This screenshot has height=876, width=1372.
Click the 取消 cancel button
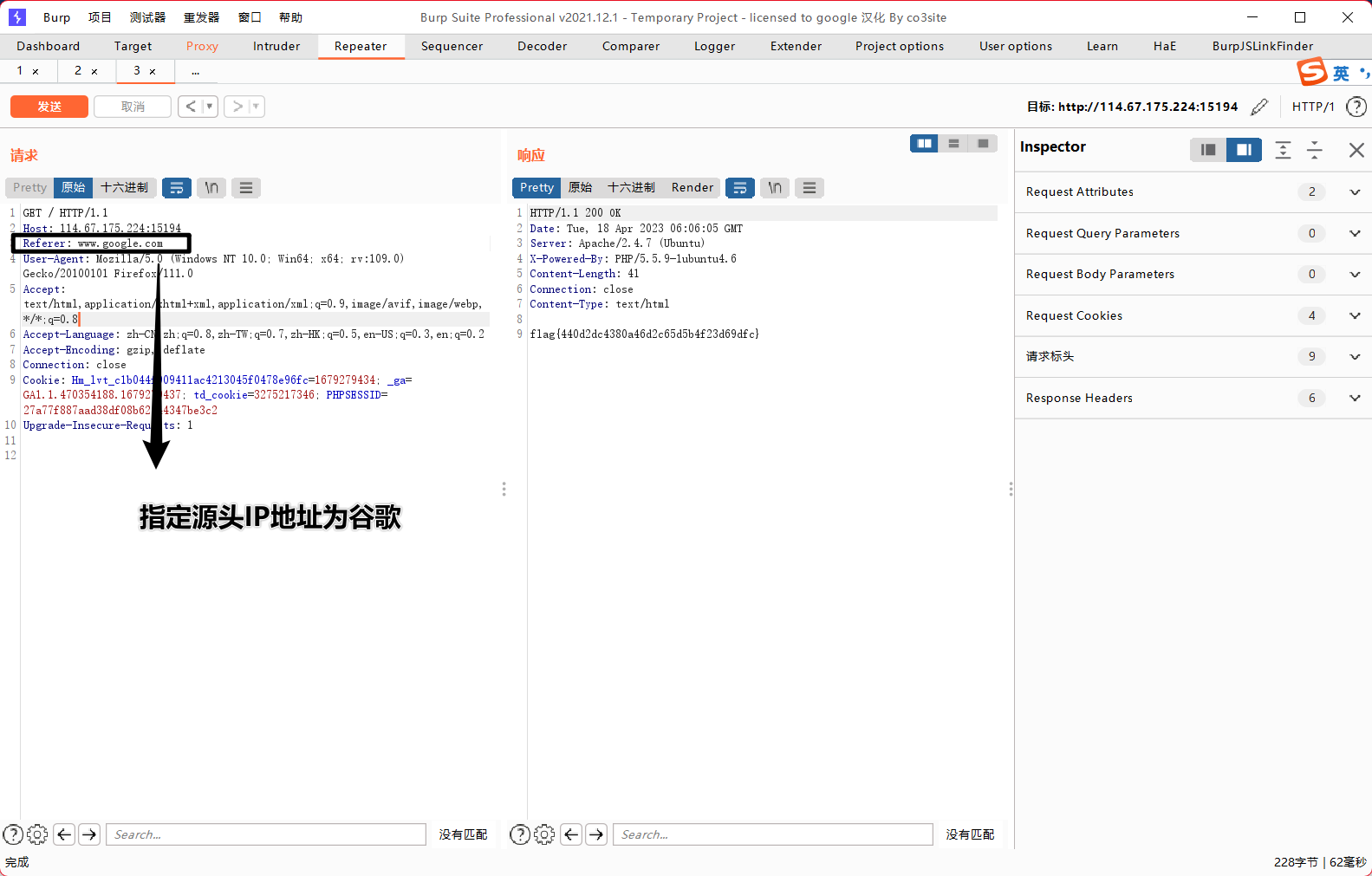pyautogui.click(x=133, y=107)
